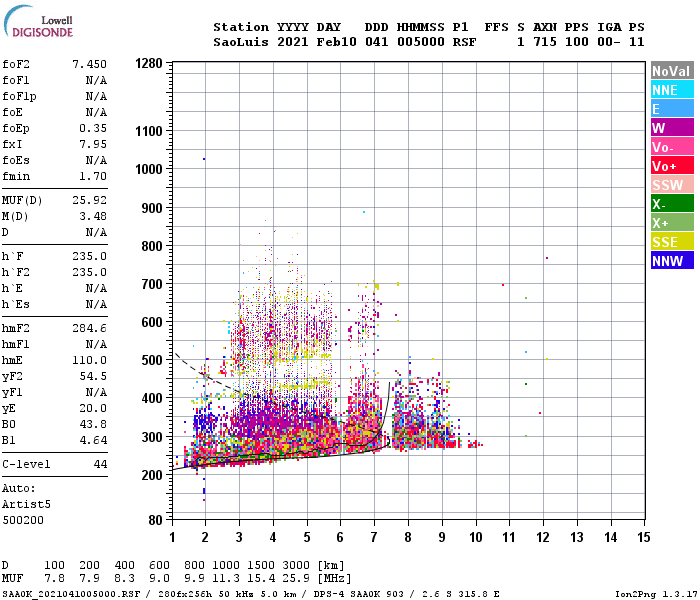Click the 12 MHz frequency axis label
Screen dimensions: 700x600
[x=543, y=538]
